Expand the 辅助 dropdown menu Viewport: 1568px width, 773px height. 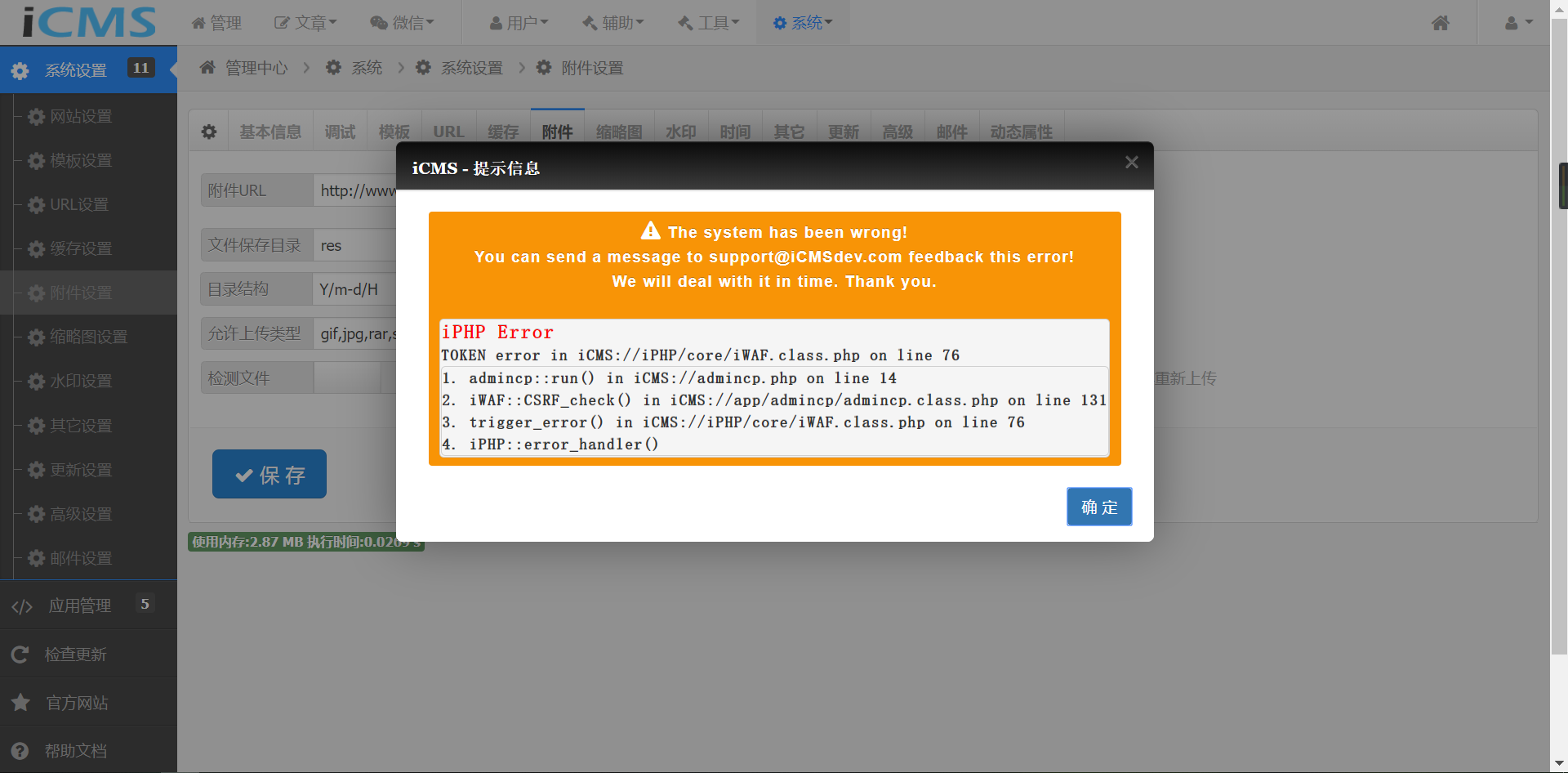click(613, 23)
